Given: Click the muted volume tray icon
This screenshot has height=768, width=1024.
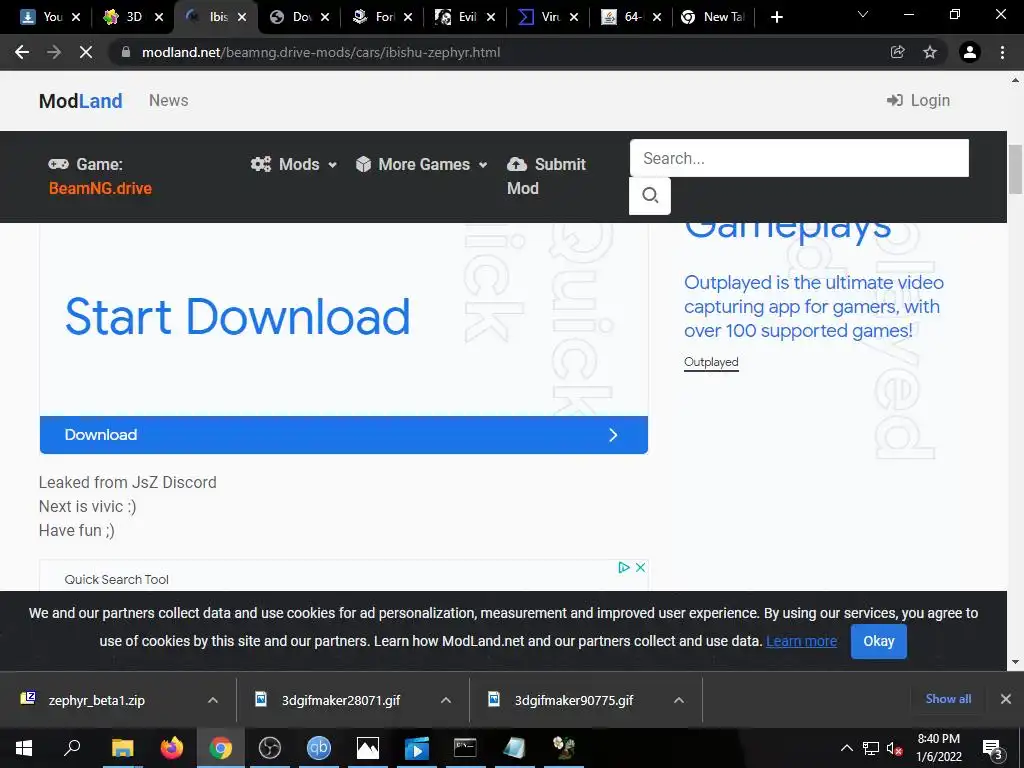Looking at the screenshot, I should [x=895, y=748].
